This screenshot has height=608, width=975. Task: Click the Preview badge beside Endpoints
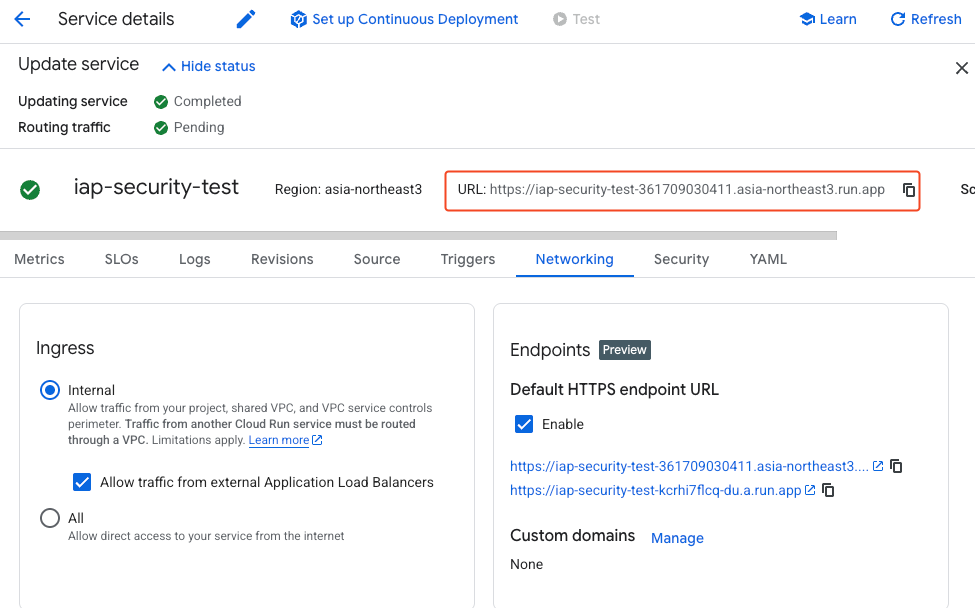pos(624,350)
